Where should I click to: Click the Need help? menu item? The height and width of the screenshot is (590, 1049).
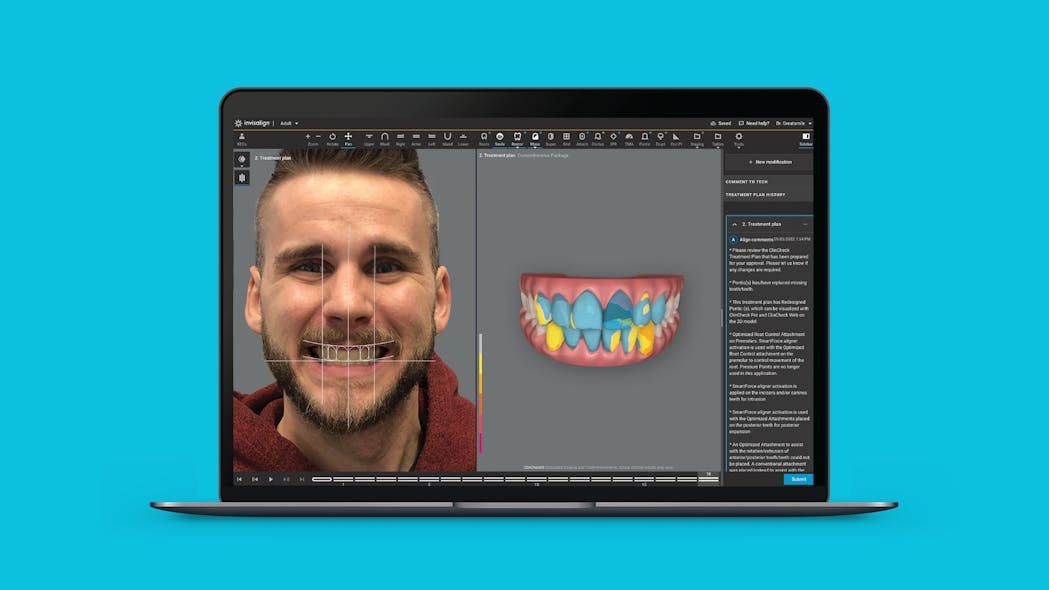pyautogui.click(x=758, y=124)
